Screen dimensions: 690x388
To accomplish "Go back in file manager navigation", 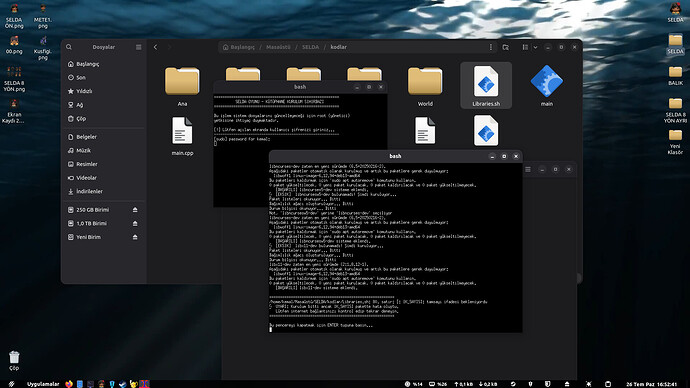I will click(155, 47).
